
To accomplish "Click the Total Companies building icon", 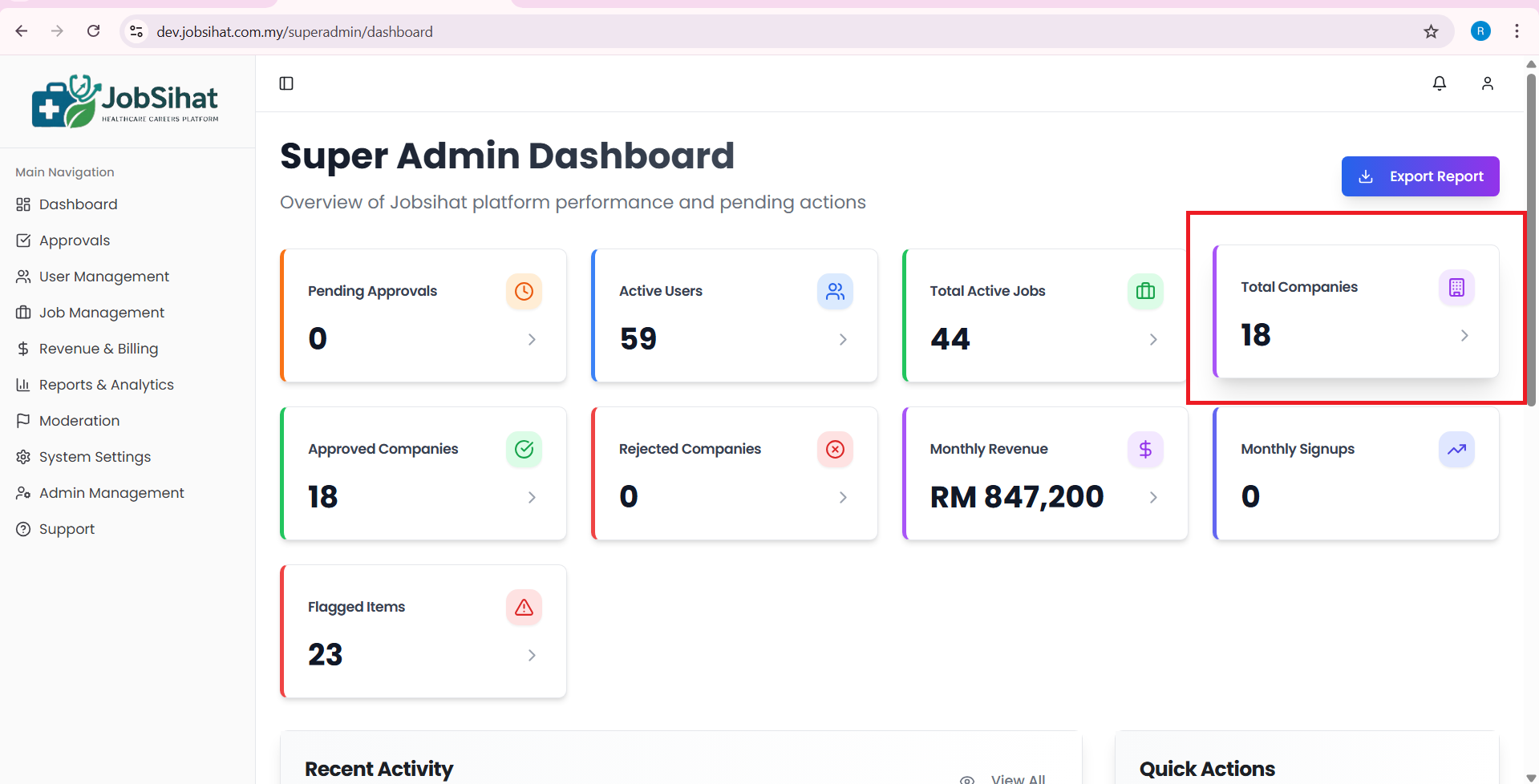I will click(1456, 287).
